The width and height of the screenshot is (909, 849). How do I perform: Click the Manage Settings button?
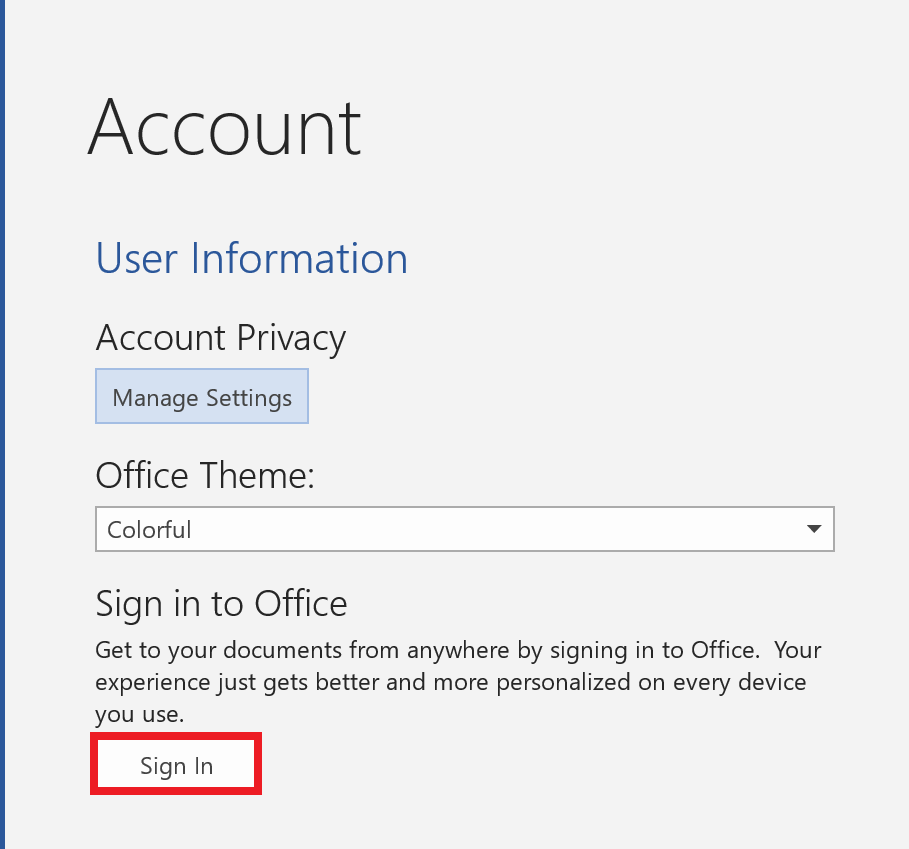202,396
